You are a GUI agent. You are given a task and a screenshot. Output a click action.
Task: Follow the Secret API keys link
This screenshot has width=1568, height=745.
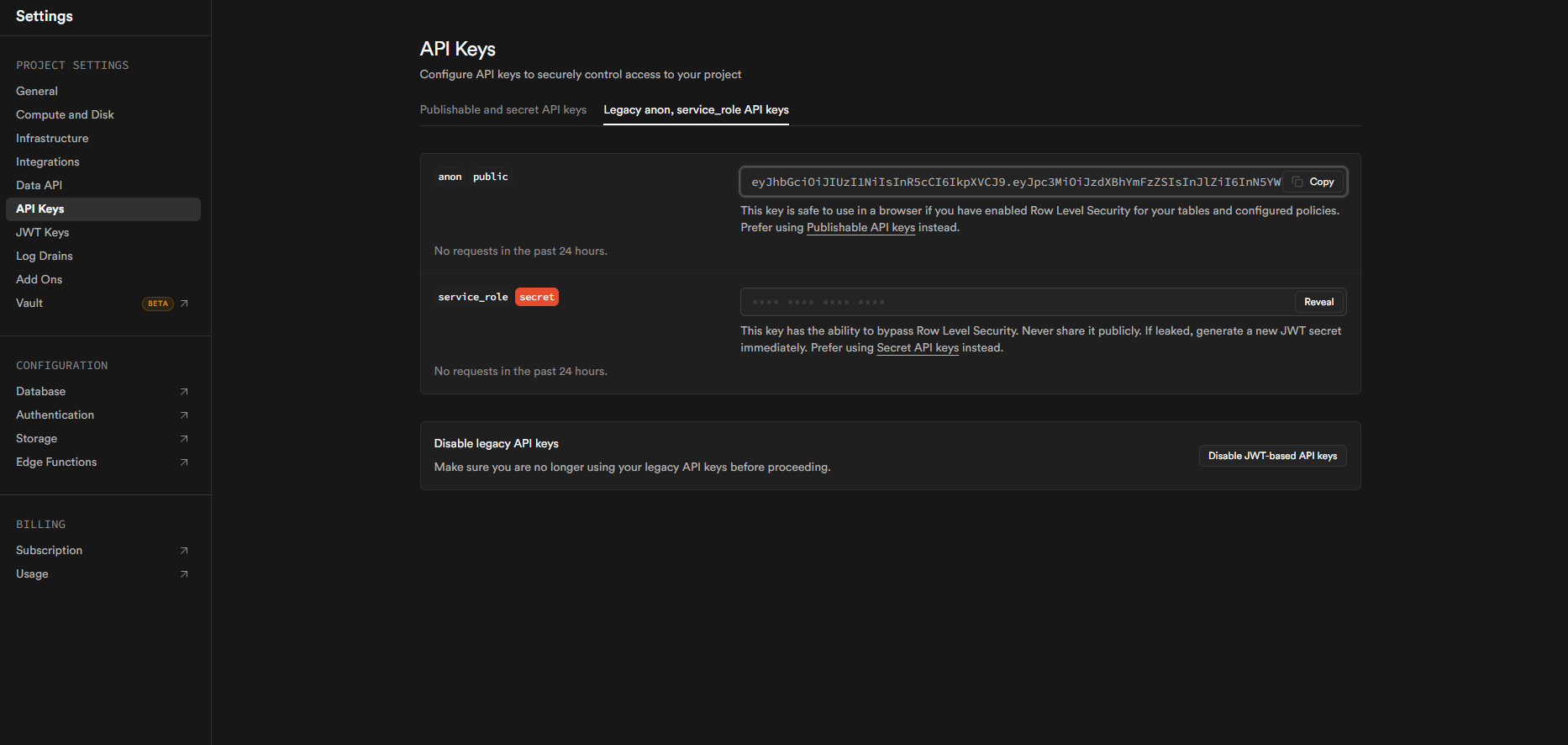918,348
